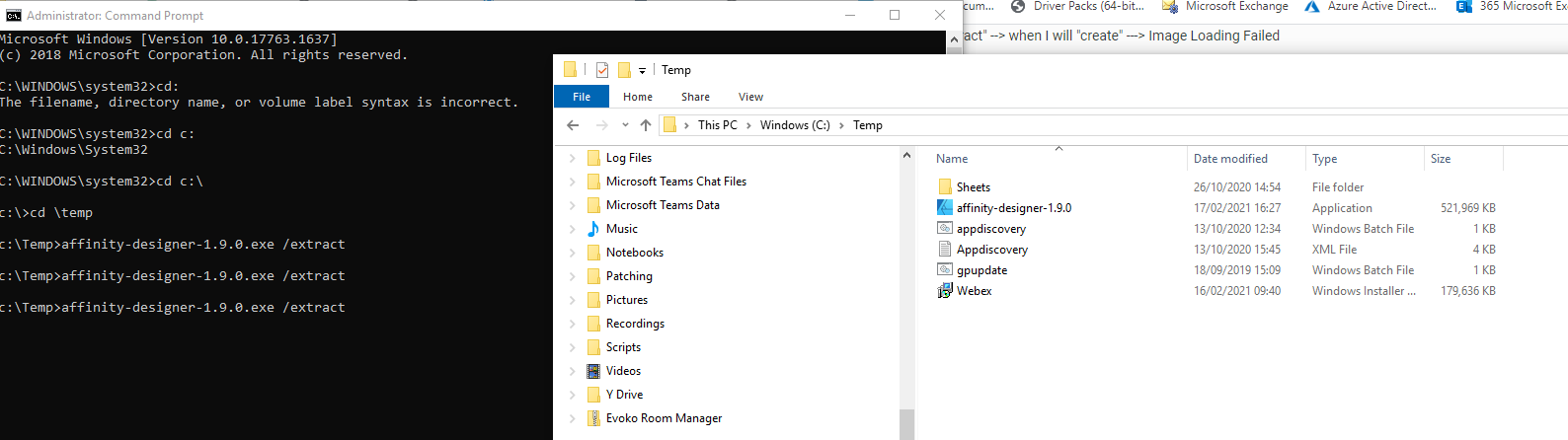Click the Sheets folder icon in file list

(945, 187)
